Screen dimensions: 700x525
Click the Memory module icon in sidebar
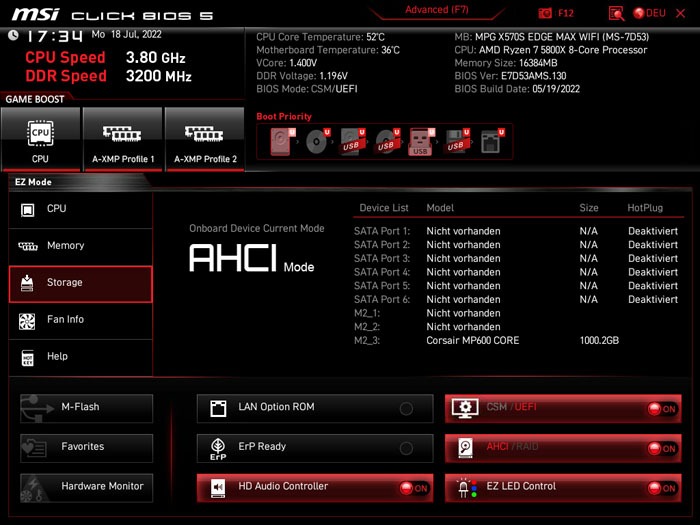(x=28, y=246)
